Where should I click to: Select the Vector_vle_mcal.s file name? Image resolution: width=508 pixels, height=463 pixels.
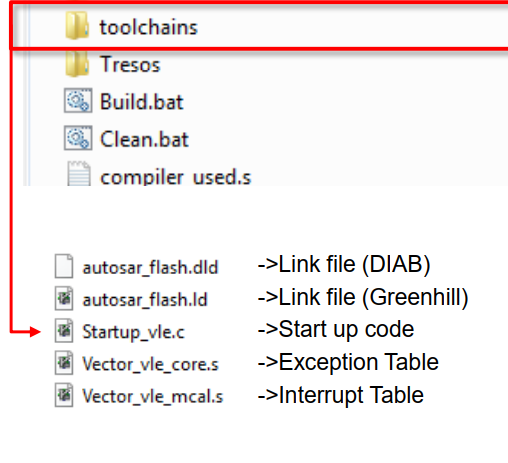[153, 396]
